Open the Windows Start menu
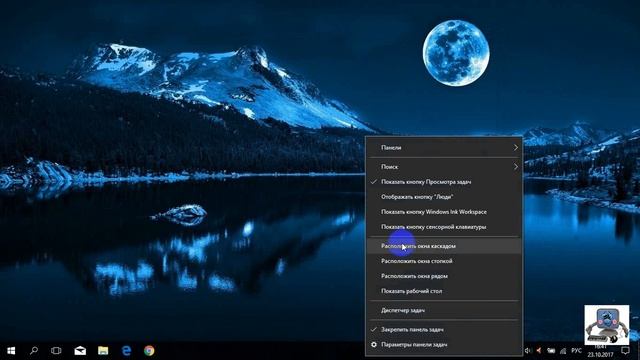Viewport: 640px width, 360px height. pyautogui.click(x=11, y=351)
